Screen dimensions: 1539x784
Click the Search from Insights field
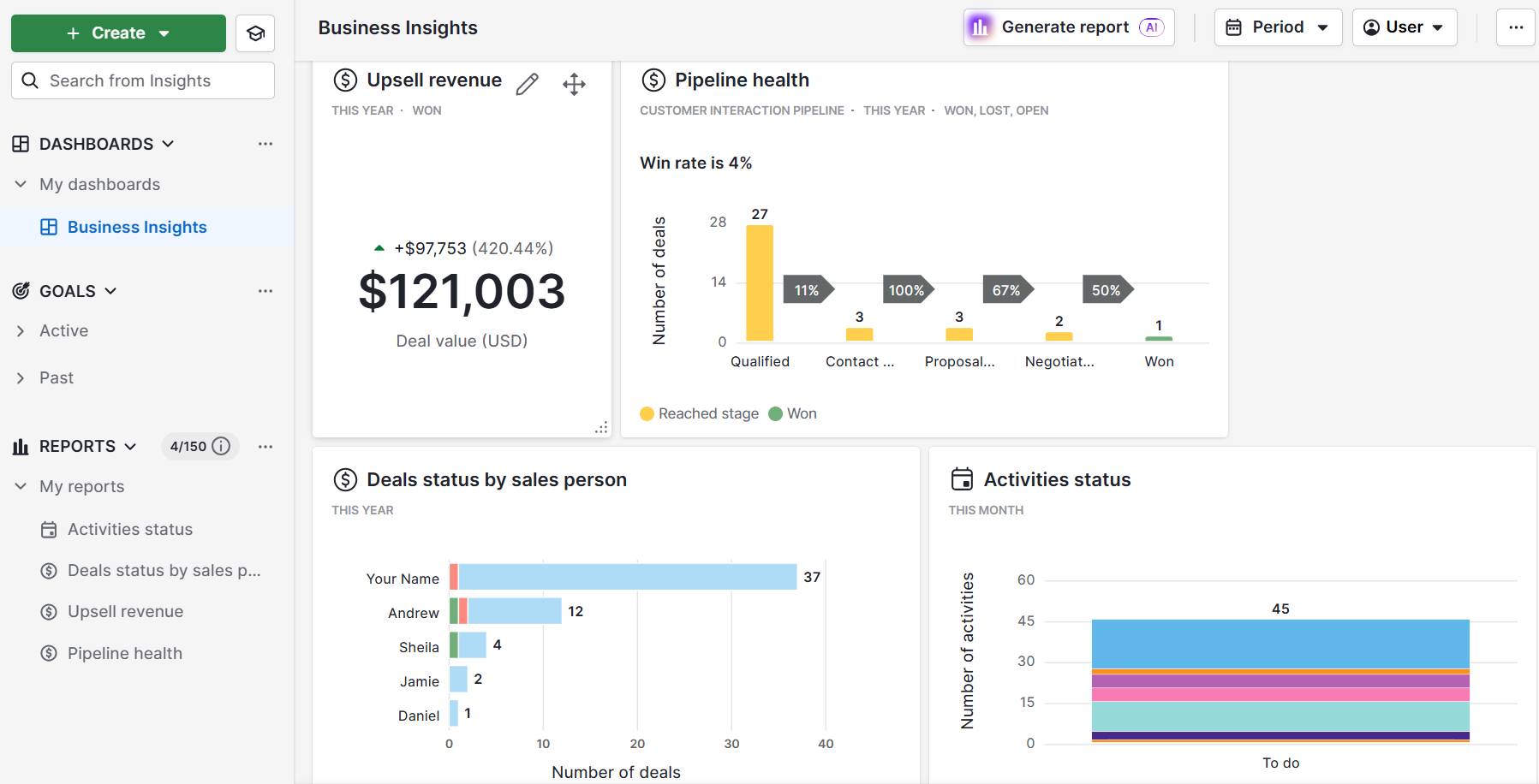point(142,80)
